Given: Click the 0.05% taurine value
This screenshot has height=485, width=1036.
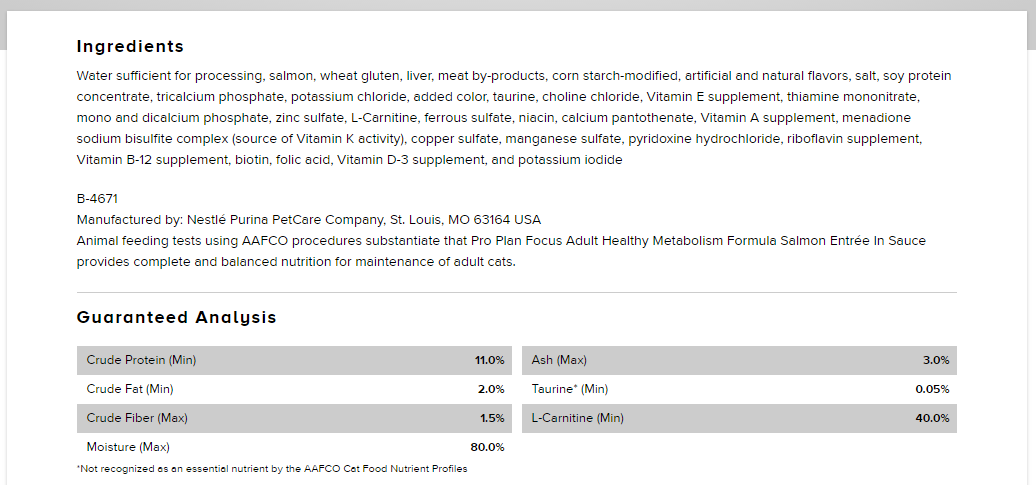Looking at the screenshot, I should [932, 389].
